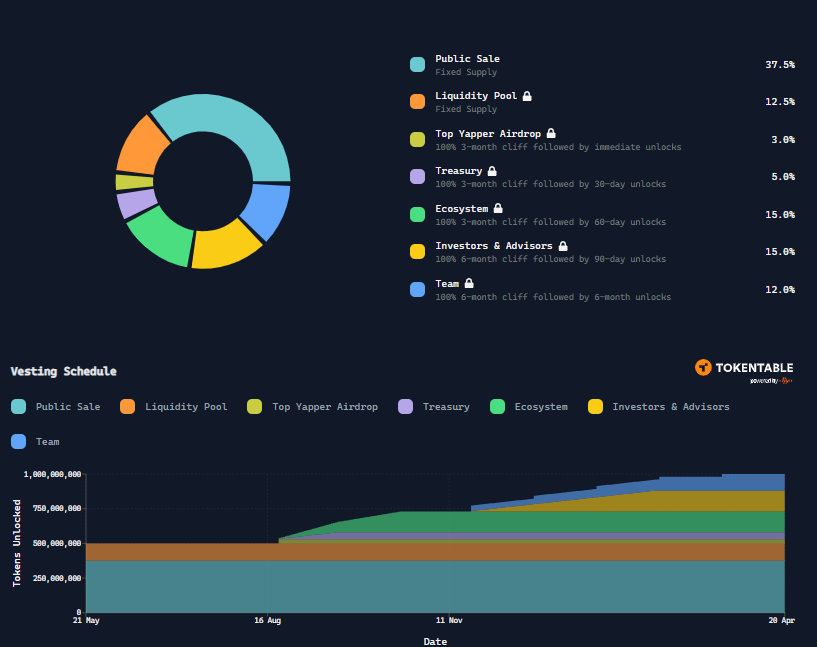817x647 pixels.
Task: Click the 750,000,000 y-axis label
Action: (57, 508)
